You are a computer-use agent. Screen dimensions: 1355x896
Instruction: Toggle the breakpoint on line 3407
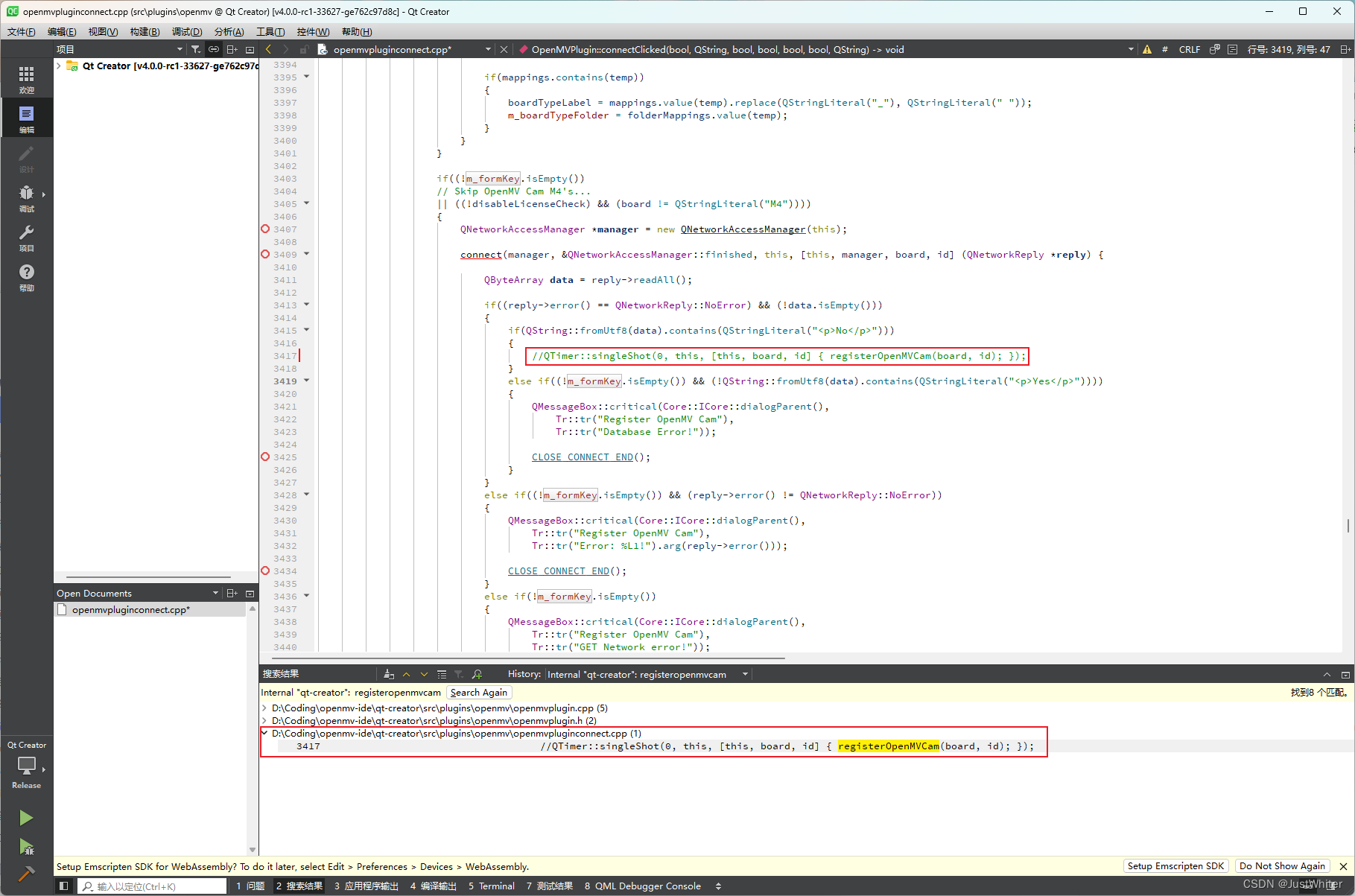pos(265,229)
